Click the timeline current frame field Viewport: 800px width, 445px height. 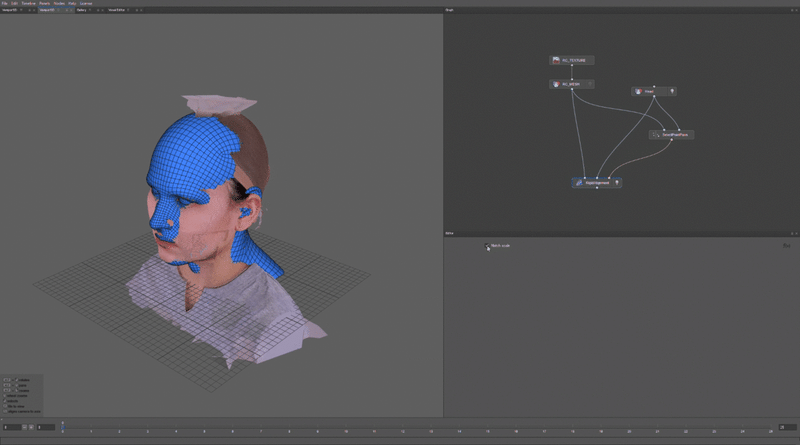tap(46, 427)
